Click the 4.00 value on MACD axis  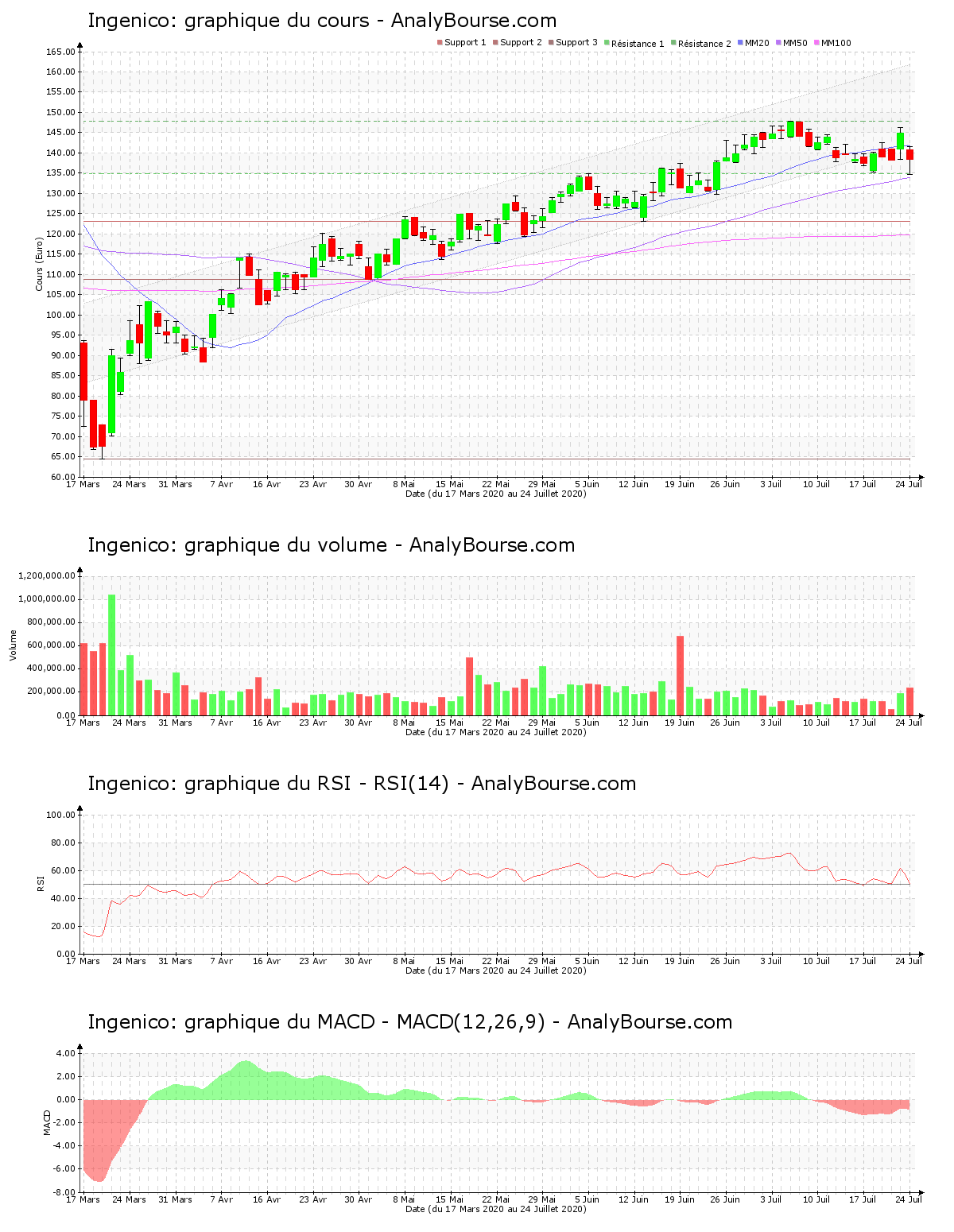(x=66, y=1054)
